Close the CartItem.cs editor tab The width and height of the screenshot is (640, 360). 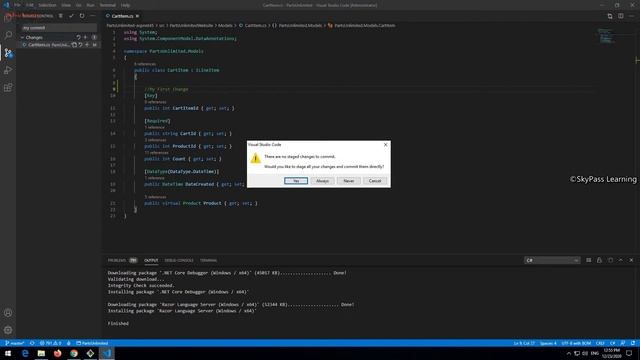tap(138, 16)
